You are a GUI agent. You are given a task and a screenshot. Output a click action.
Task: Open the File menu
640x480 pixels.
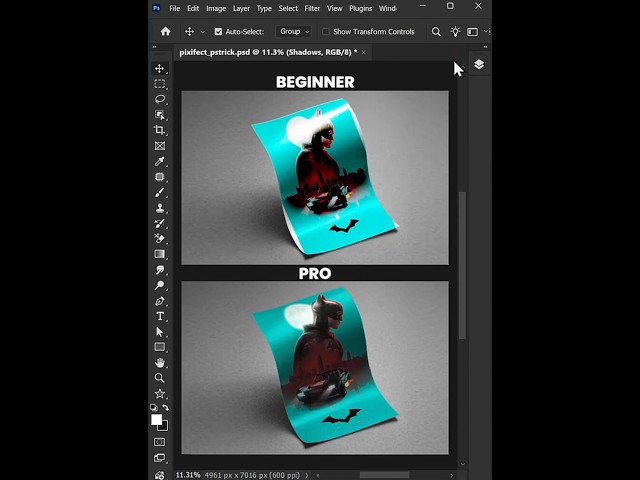(175, 8)
